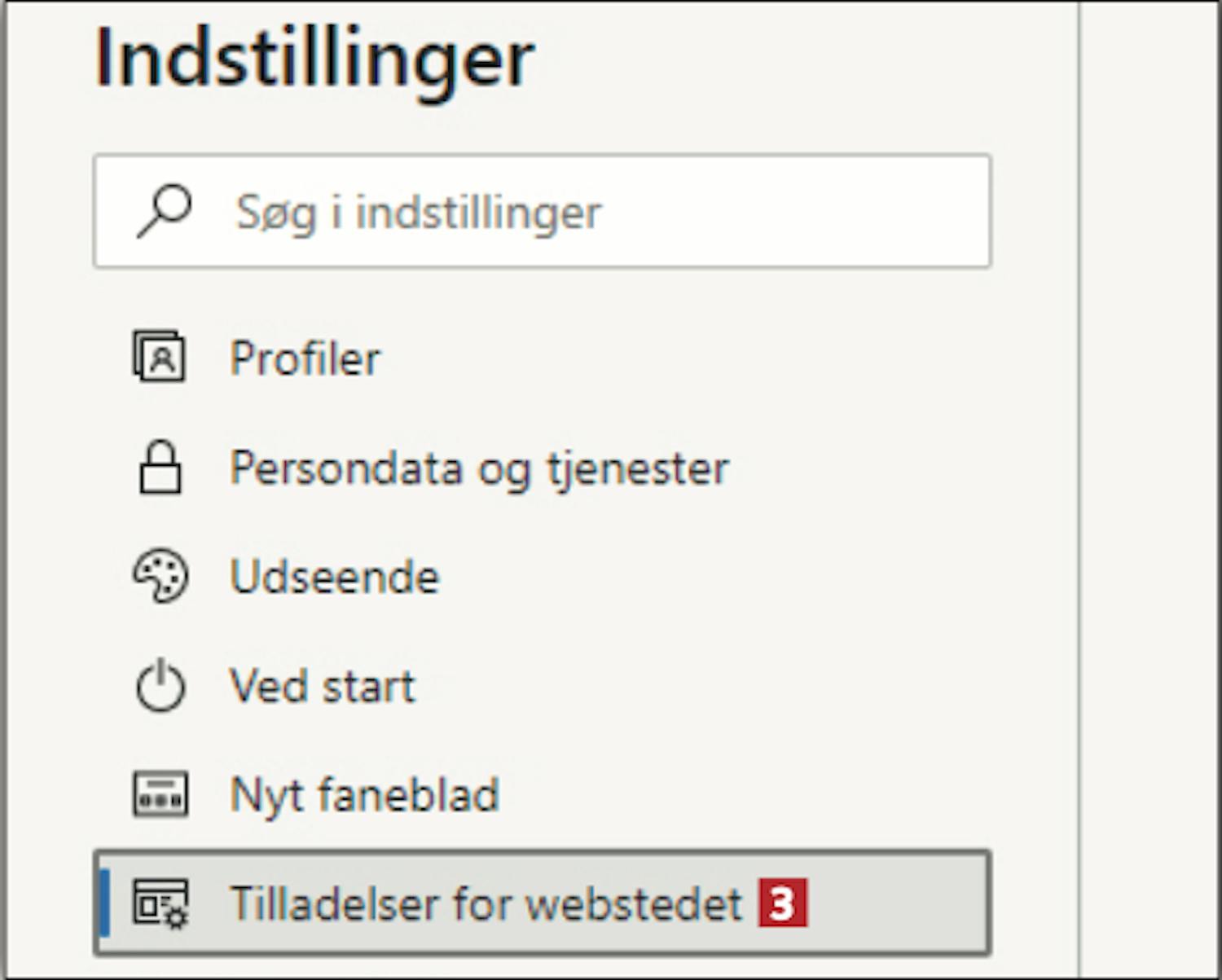The image size is (1222, 980).
Task: Click the padlock icon for Persondata
Action: pyautogui.click(x=160, y=467)
